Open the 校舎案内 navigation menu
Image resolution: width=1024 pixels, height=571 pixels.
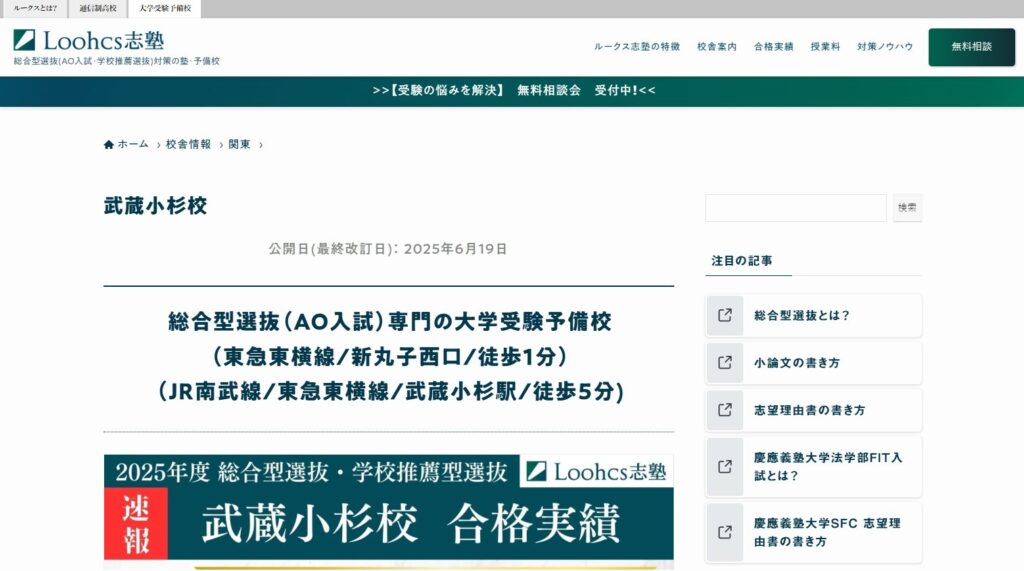coord(717,47)
